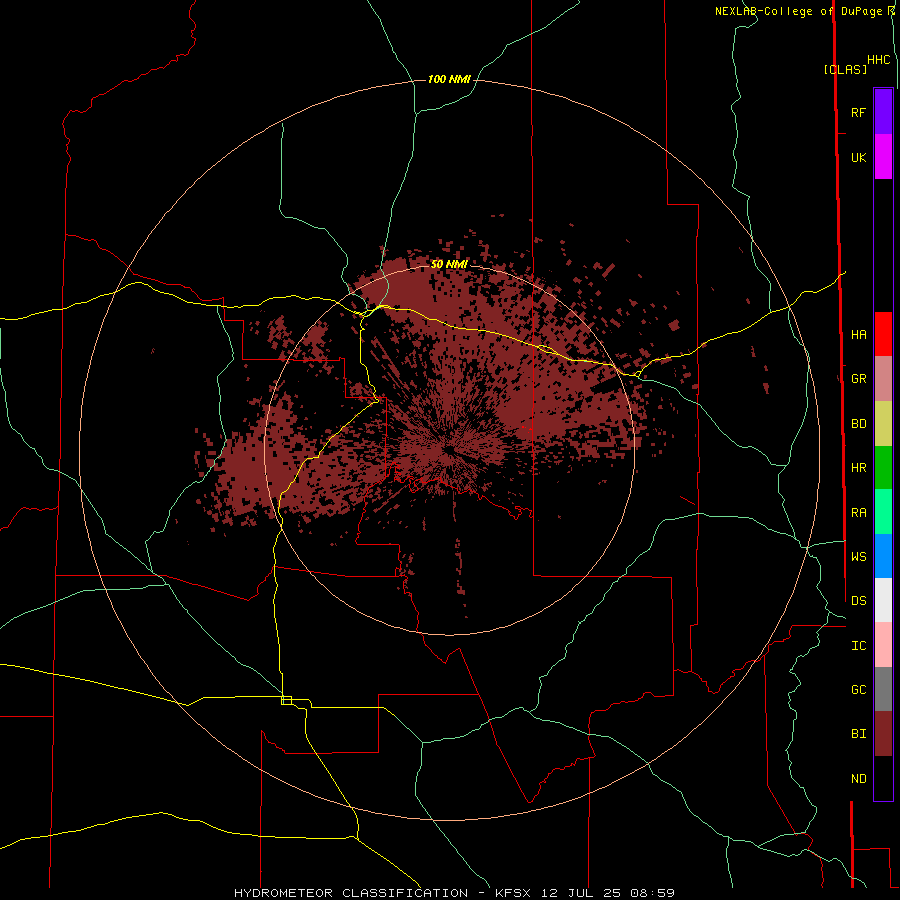Click the RA light-green legend swatch
The image size is (900, 900).
coord(883,511)
